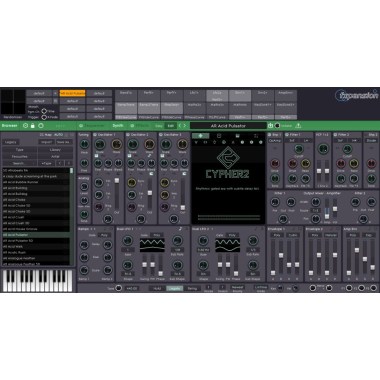Viewport: 380px width, 380px height.
Task: Toggle Oscillator 2 power button
Action: click(x=128, y=135)
